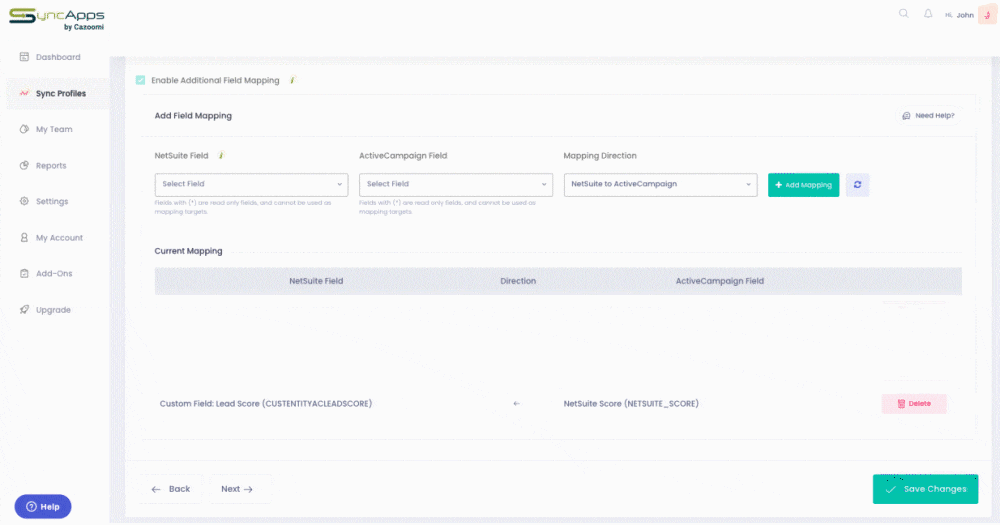Click the Add-Ons sidebar icon
Viewport: 1000px width, 525px height.
[24, 273]
